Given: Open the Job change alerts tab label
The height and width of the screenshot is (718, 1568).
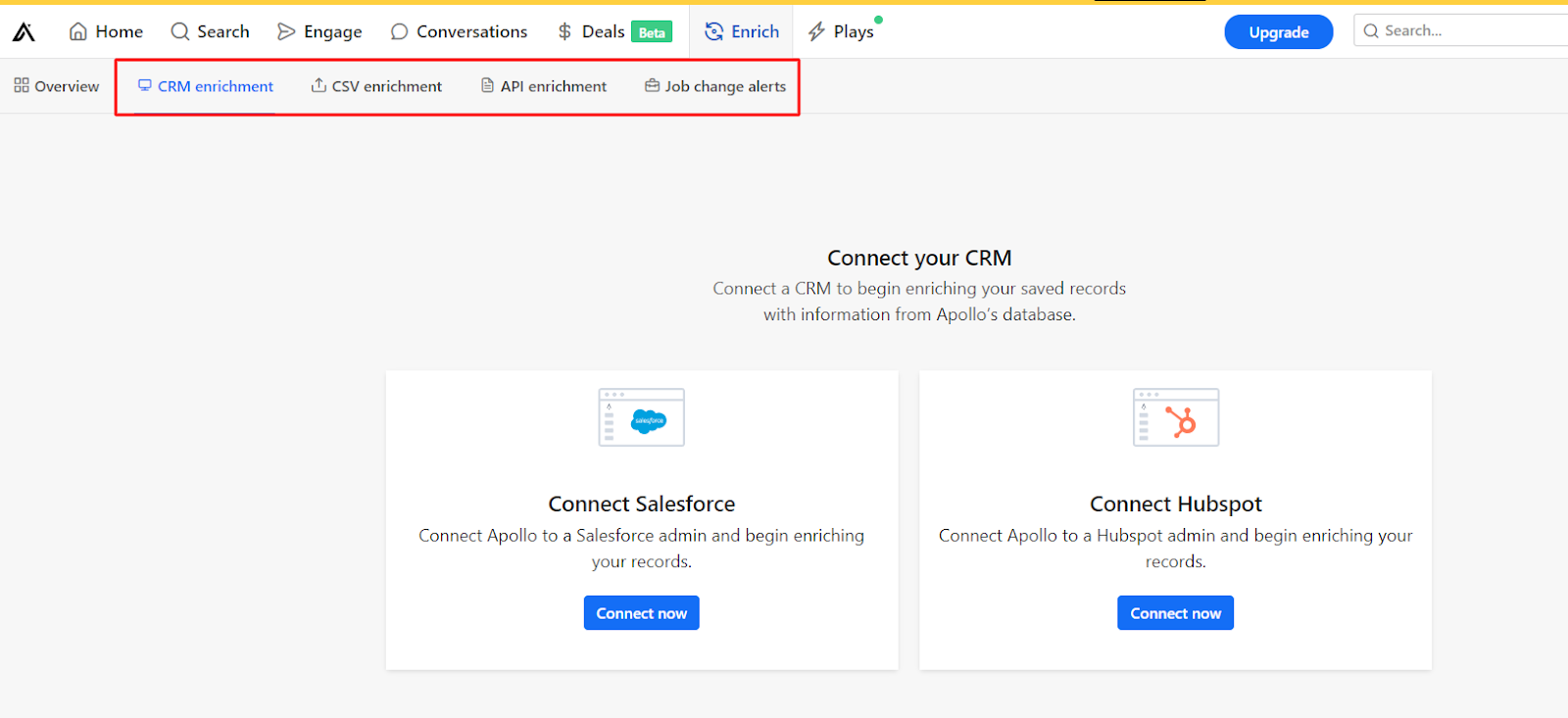Looking at the screenshot, I should [x=725, y=86].
